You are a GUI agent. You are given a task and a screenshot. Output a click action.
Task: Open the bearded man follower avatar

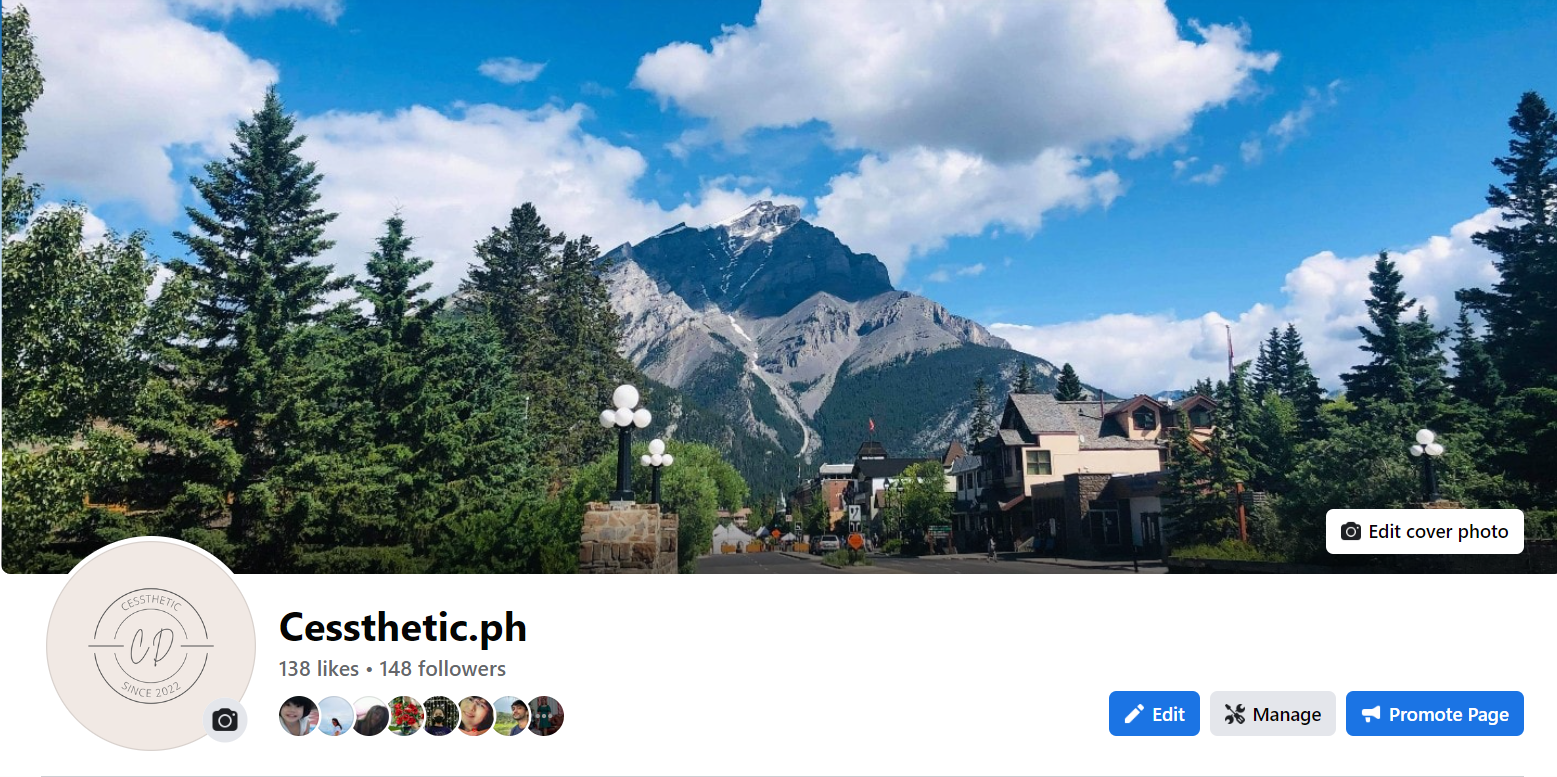click(510, 716)
